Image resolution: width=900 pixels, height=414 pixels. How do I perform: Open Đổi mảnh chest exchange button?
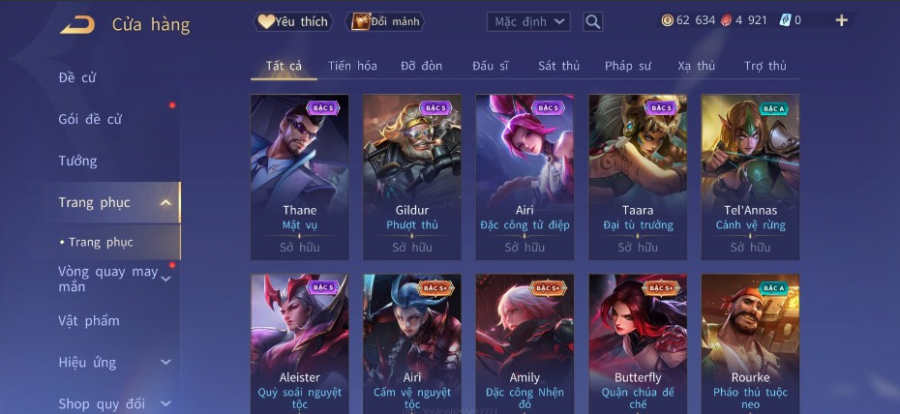[x=385, y=22]
